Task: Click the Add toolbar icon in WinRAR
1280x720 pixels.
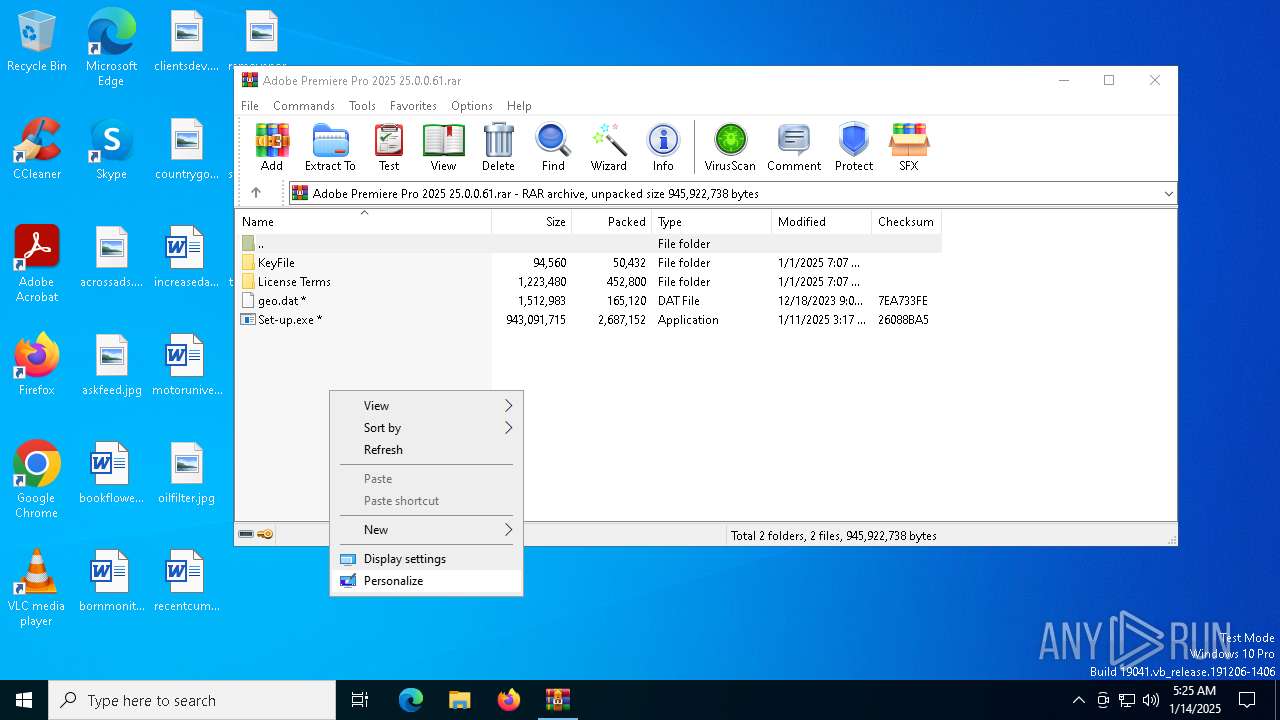Action: click(271, 147)
